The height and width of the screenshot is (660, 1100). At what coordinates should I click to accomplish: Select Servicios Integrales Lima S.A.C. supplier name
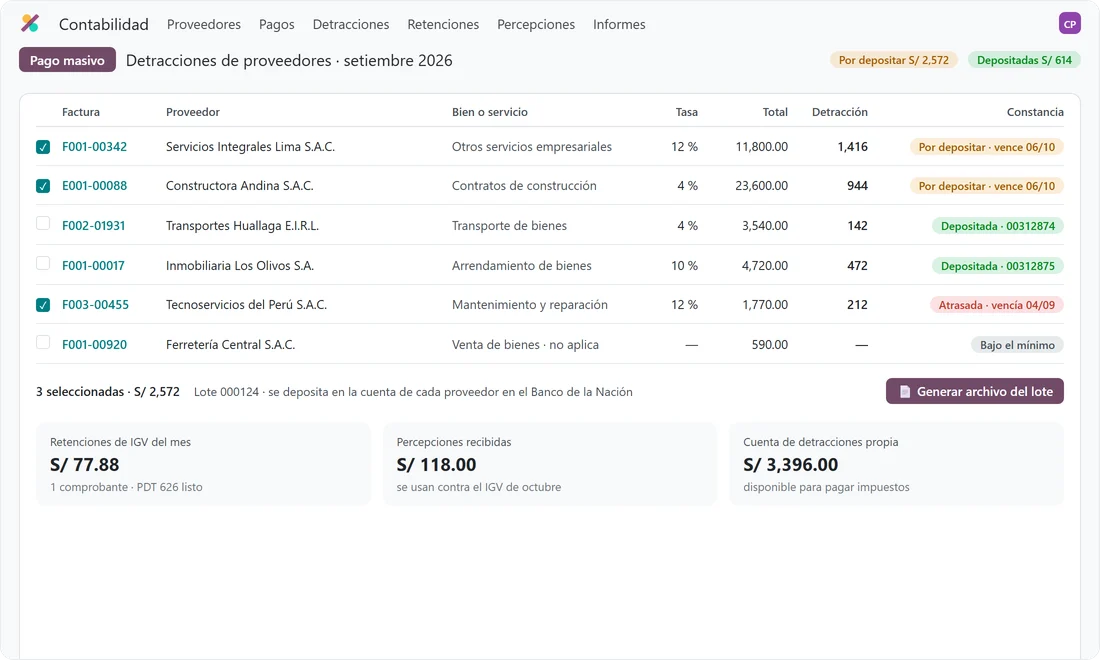pyautogui.click(x=250, y=147)
